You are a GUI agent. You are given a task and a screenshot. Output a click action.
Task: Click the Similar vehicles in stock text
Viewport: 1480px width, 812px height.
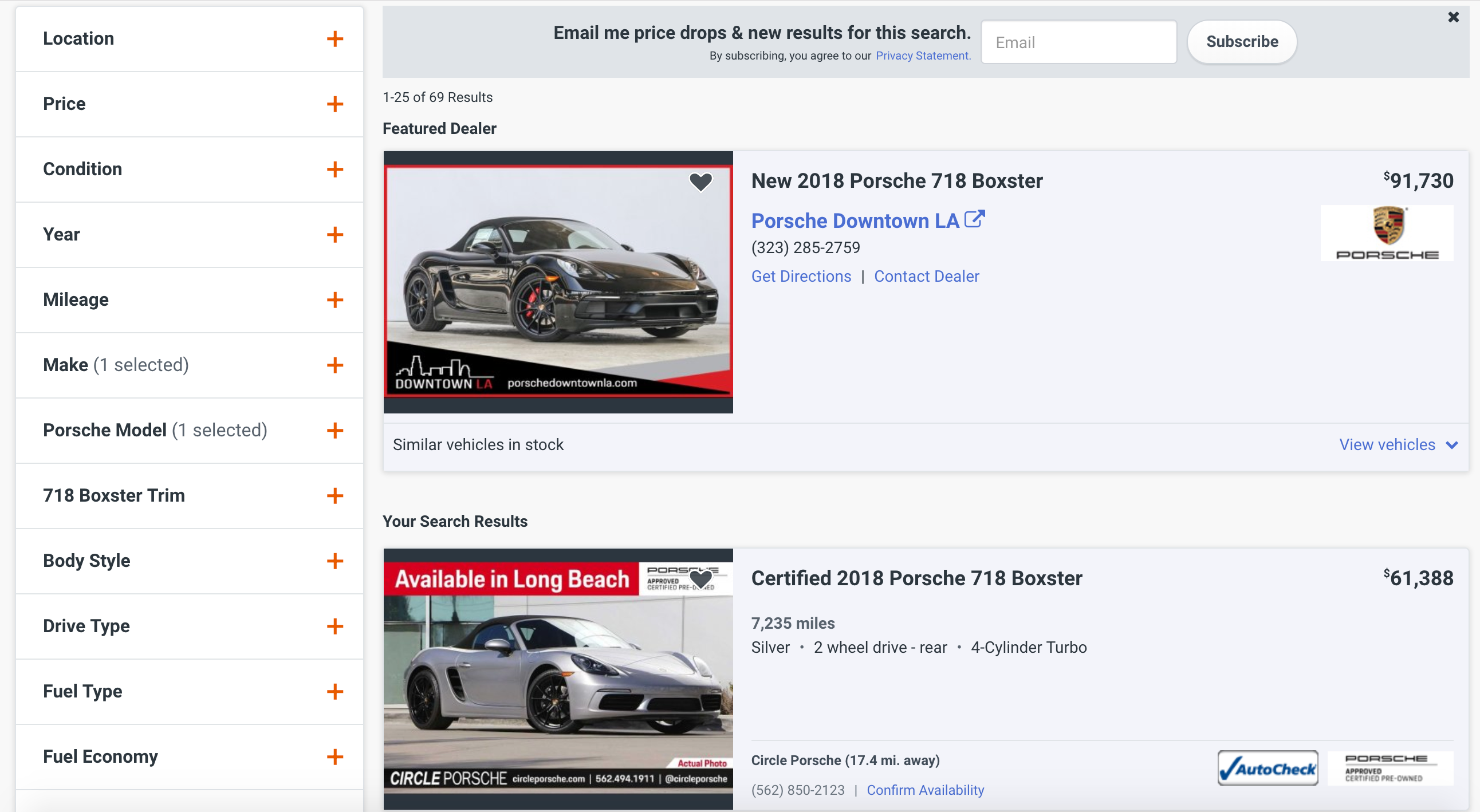(478, 445)
